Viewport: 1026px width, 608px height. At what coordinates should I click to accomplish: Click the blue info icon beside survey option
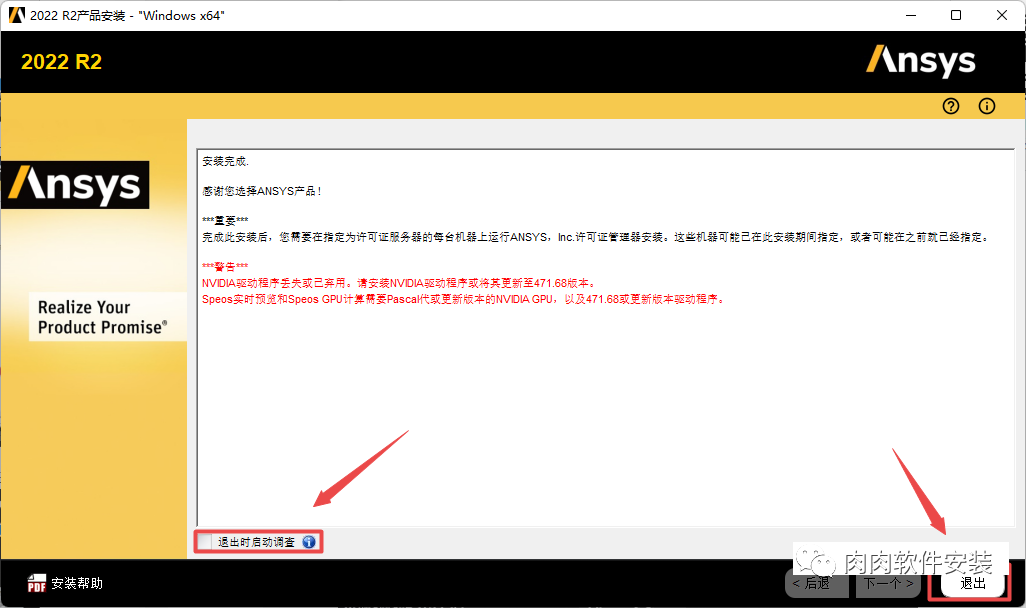[309, 542]
